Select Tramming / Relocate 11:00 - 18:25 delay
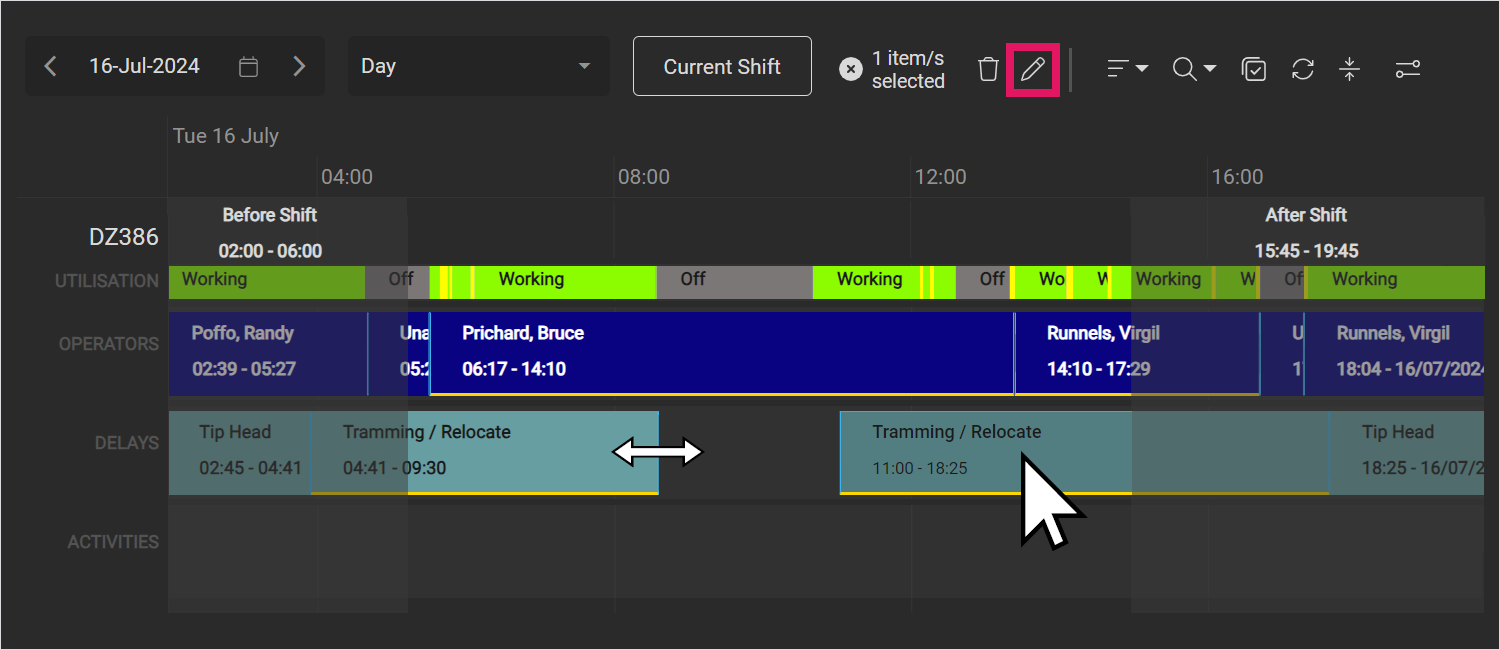1500x650 pixels. click(x=1084, y=452)
